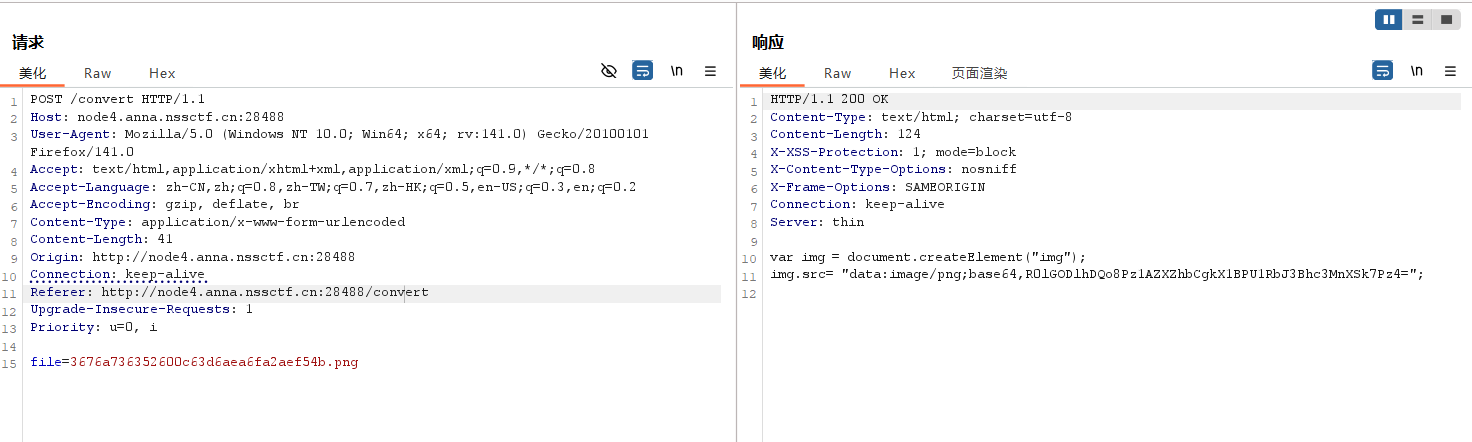Select the Hex tab in response panel

[902, 73]
